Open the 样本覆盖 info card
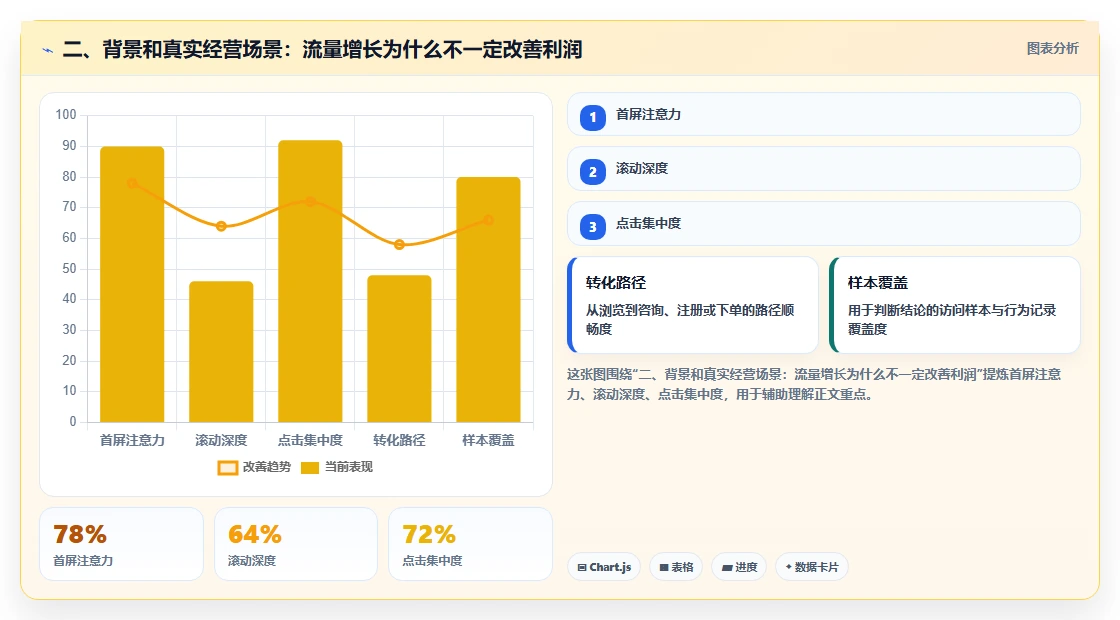 tap(955, 305)
